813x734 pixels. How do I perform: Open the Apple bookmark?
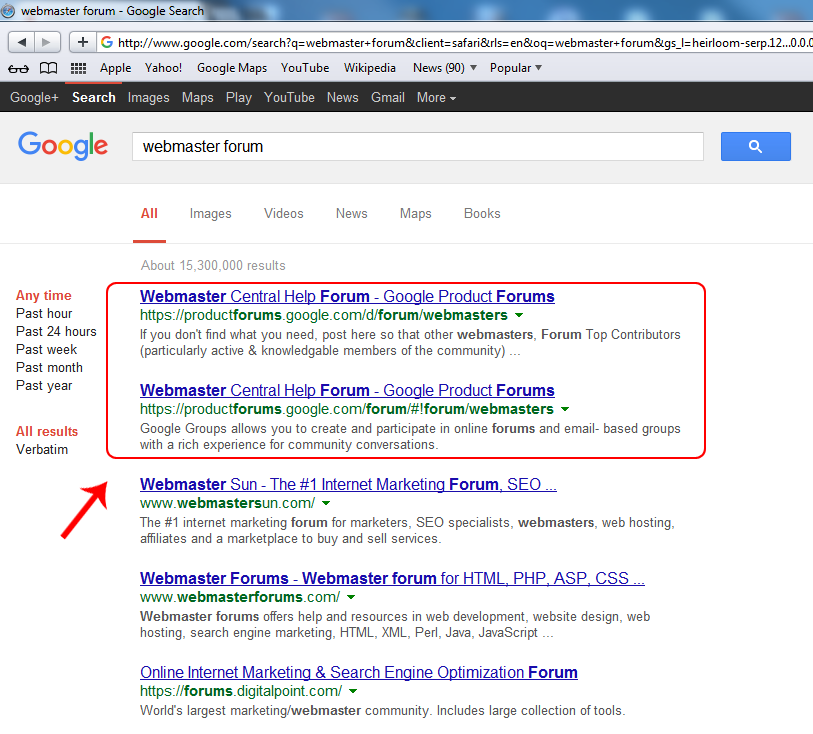(116, 68)
